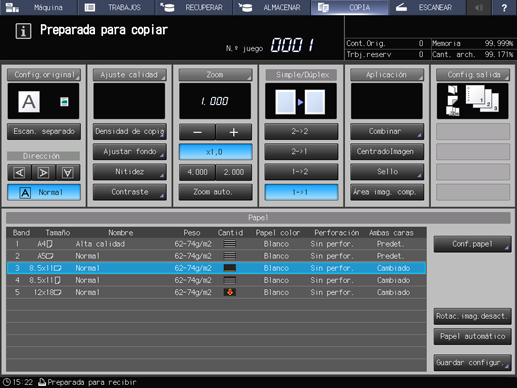
Task: Open the Nitidez adjustment
Action: click(129, 172)
